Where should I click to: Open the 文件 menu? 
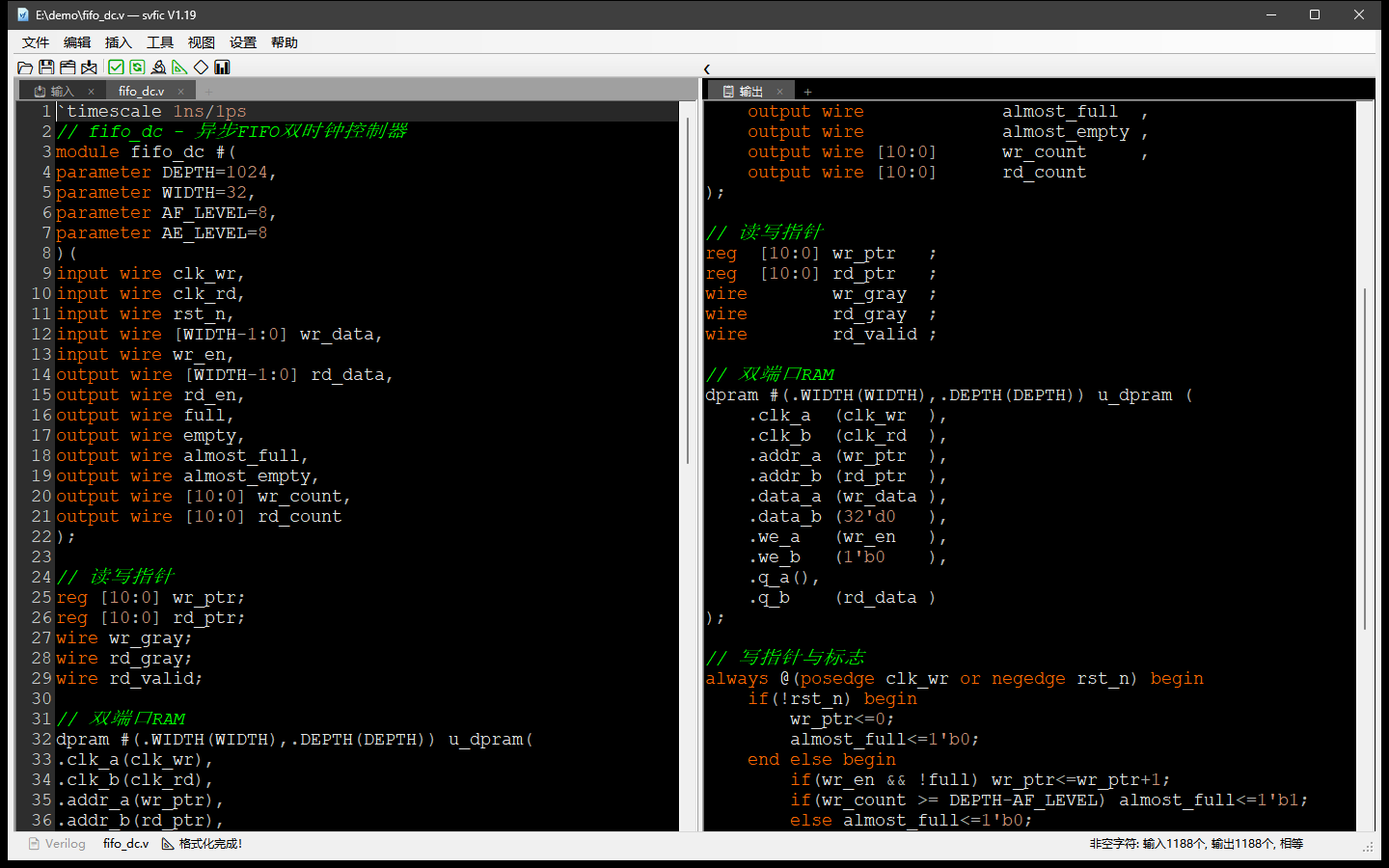pos(36,42)
